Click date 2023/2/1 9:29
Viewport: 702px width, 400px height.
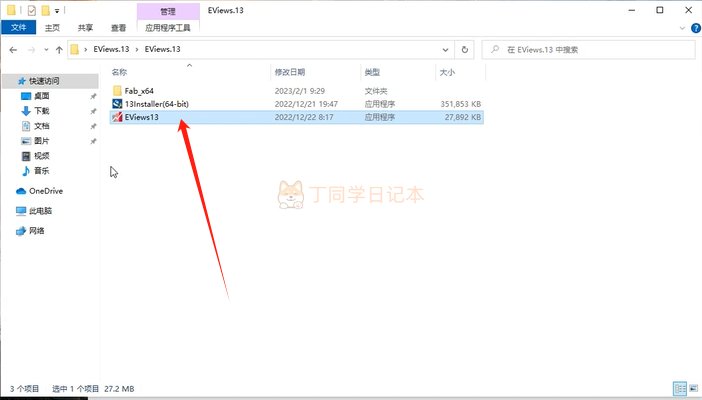300,91
